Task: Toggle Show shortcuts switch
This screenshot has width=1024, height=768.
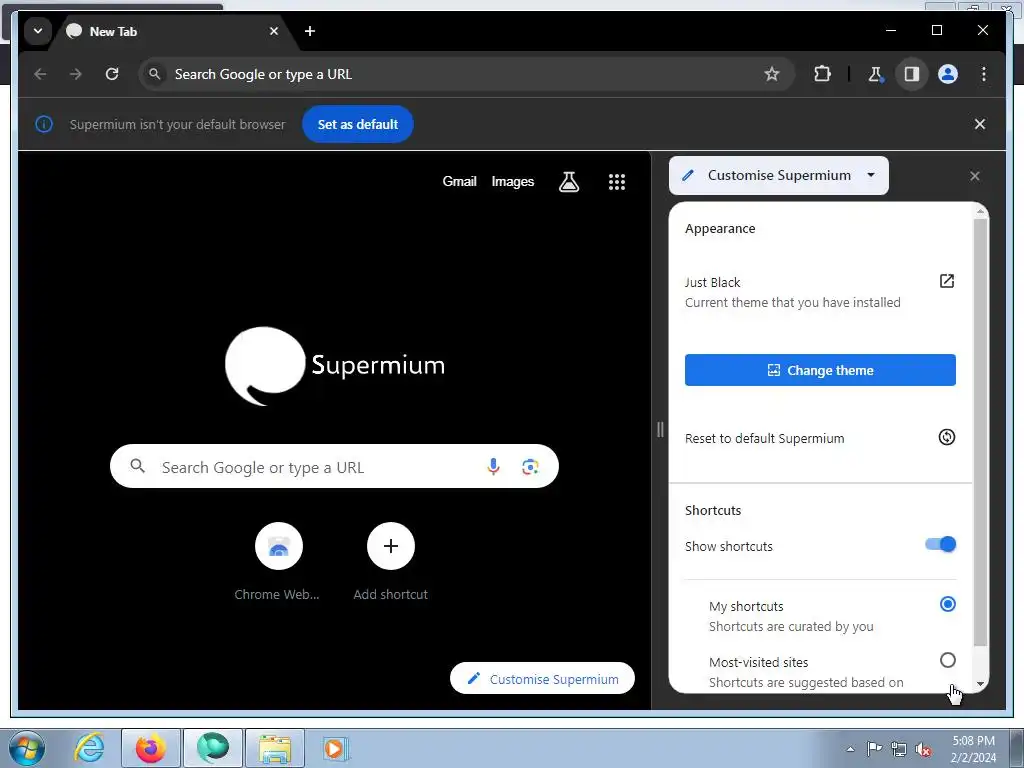Action: (940, 545)
